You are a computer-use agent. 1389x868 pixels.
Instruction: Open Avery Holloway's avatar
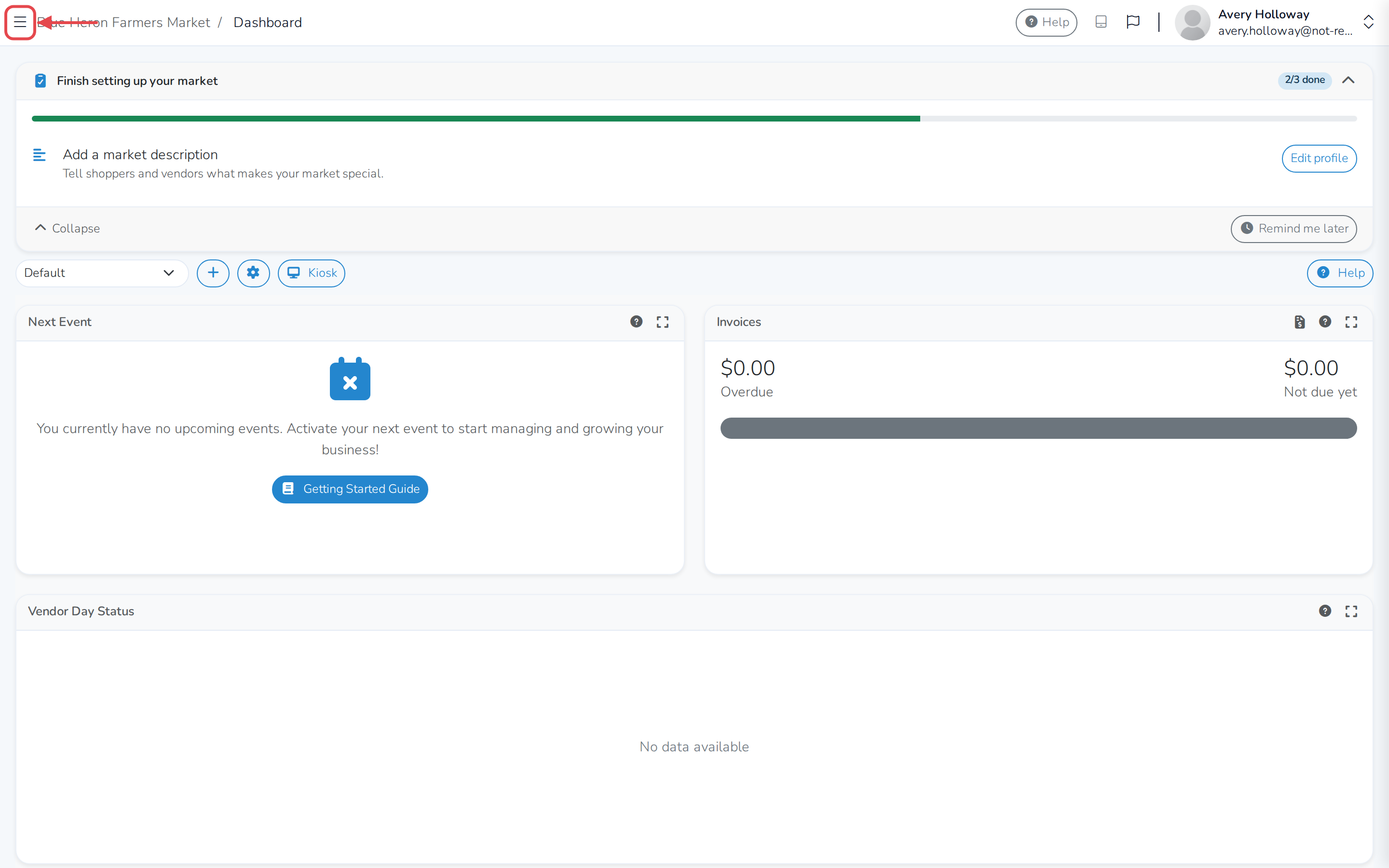pyautogui.click(x=1192, y=22)
